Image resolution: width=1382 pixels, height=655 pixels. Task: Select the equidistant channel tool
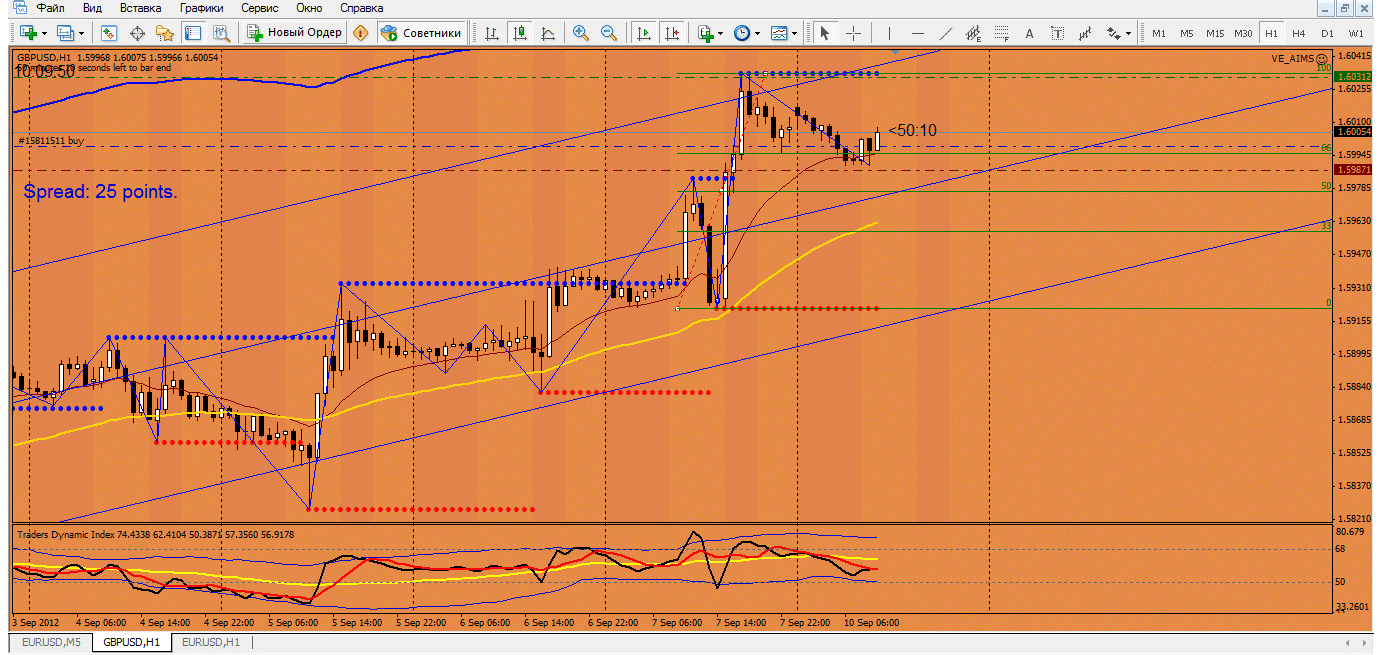coord(973,33)
